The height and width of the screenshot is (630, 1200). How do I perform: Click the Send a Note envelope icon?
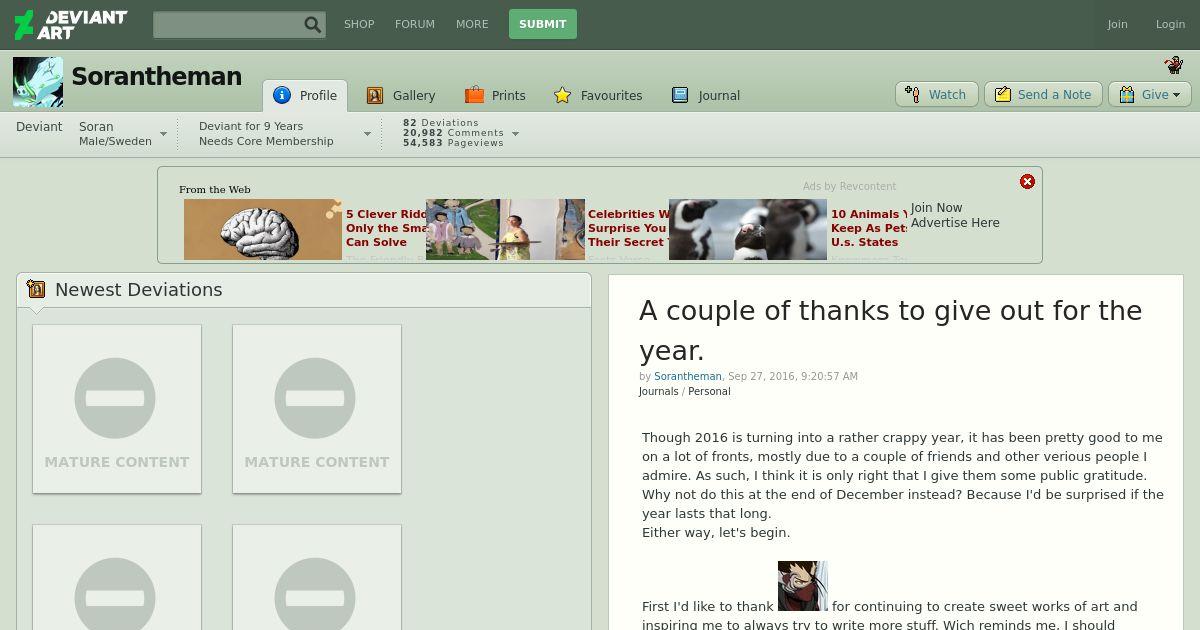click(1003, 94)
